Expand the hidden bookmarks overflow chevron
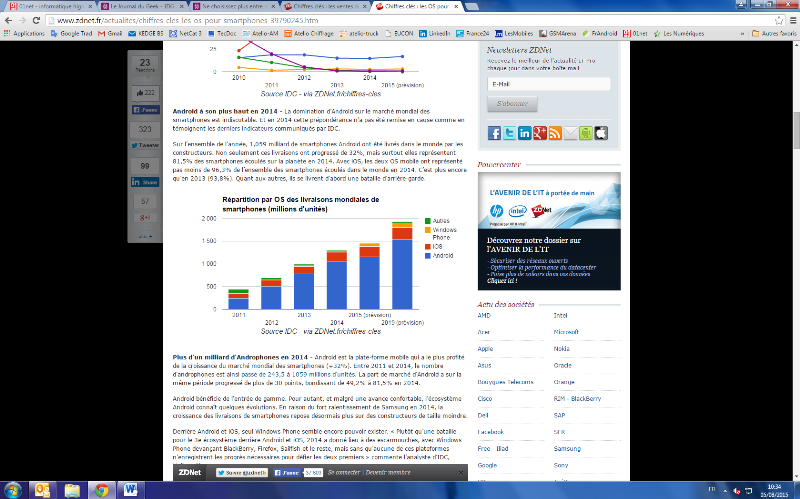The height and width of the screenshot is (499, 800). 742,34
